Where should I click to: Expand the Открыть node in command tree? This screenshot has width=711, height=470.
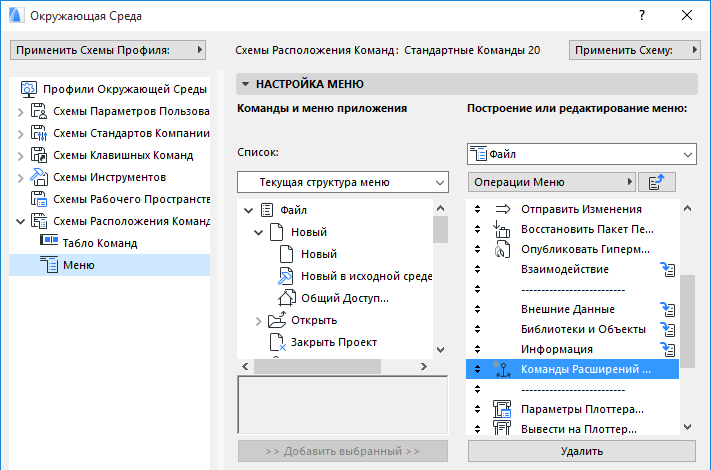(x=258, y=320)
